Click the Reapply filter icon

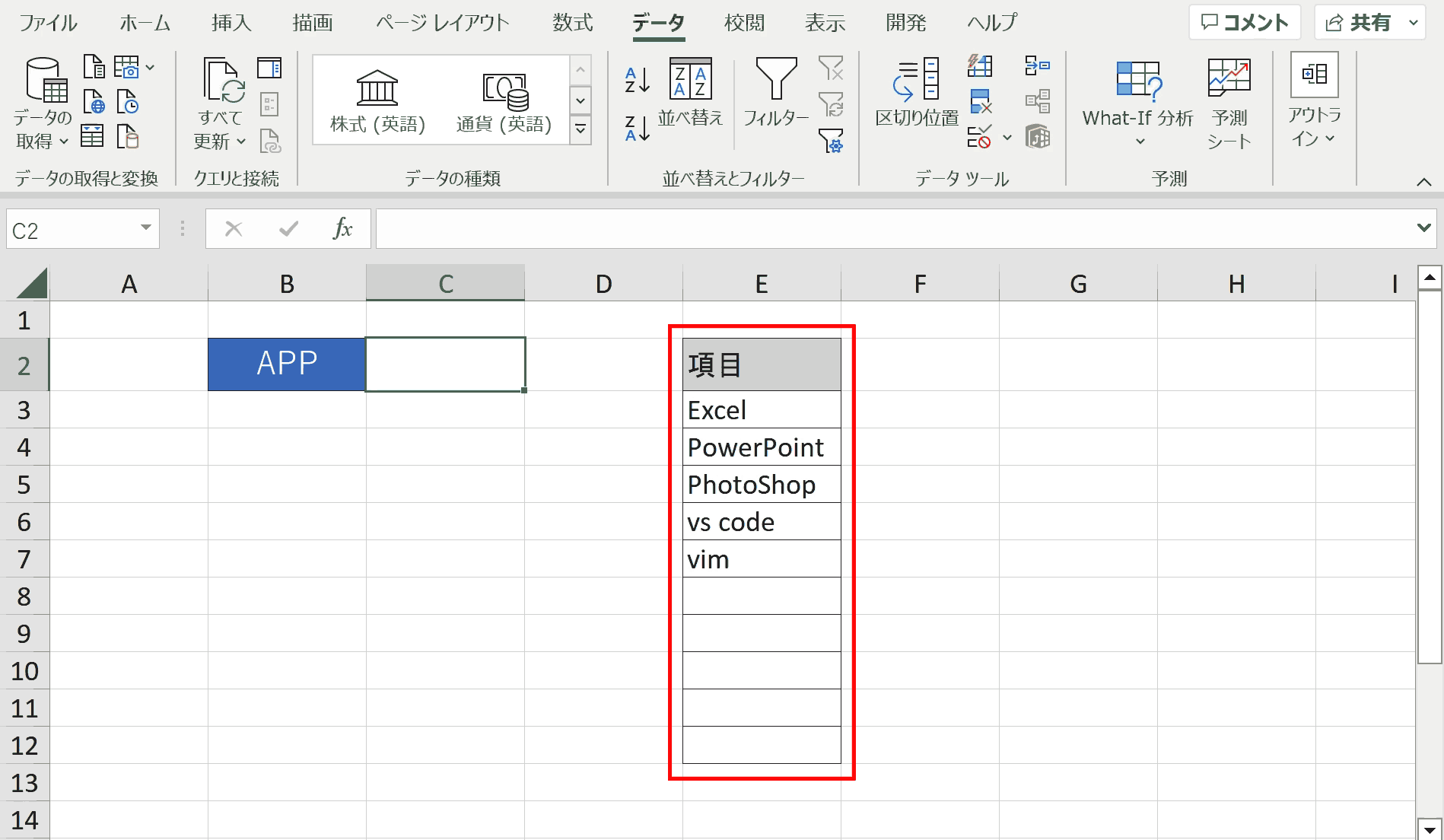click(x=831, y=104)
